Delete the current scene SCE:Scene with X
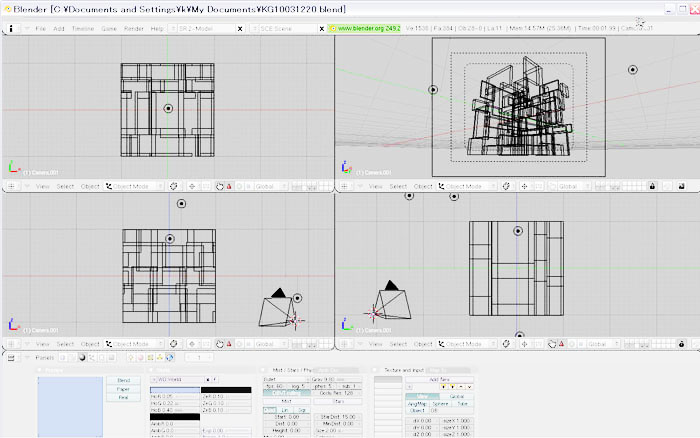The image size is (700, 438). tap(321, 29)
